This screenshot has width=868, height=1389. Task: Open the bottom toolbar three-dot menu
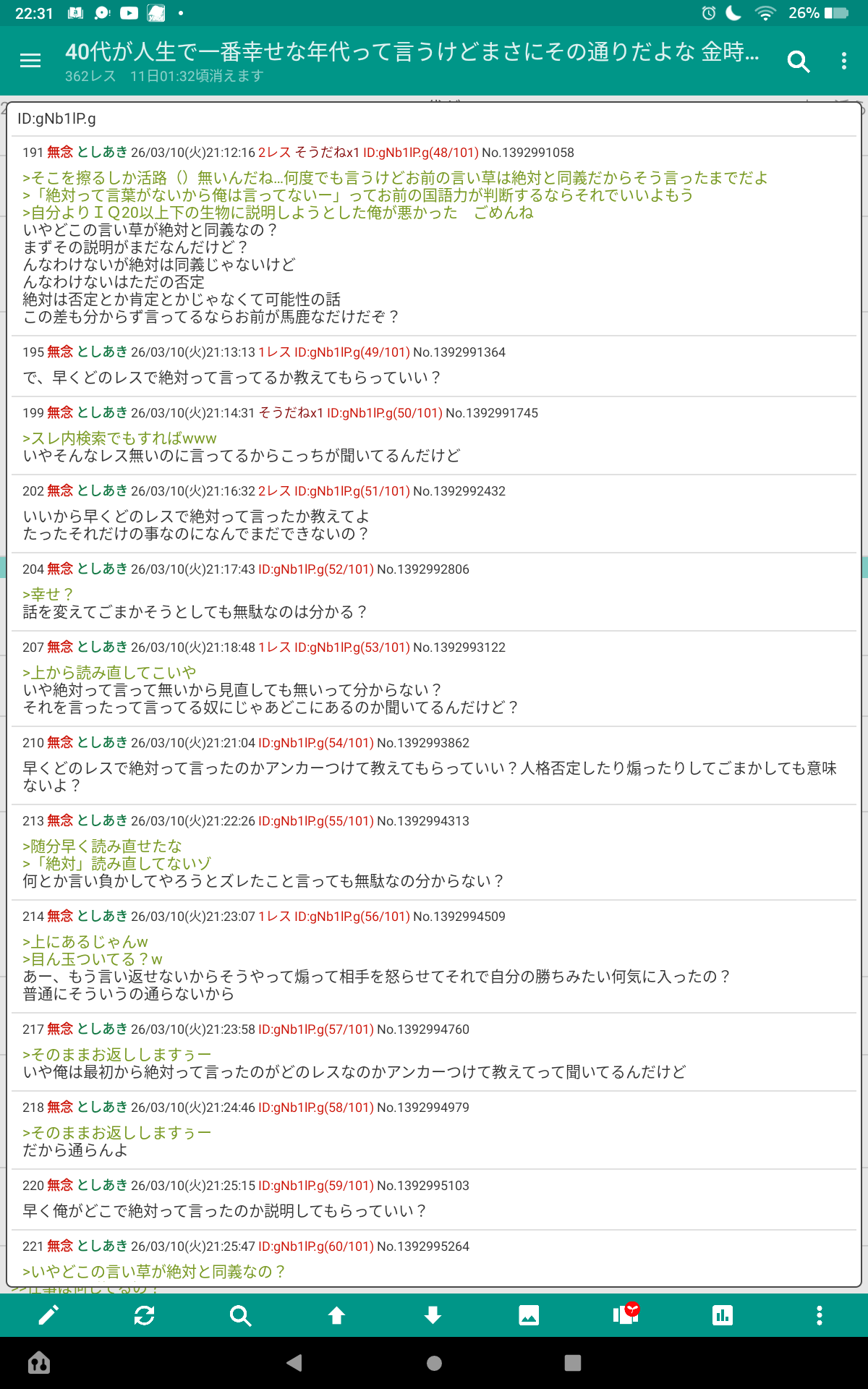(819, 1315)
